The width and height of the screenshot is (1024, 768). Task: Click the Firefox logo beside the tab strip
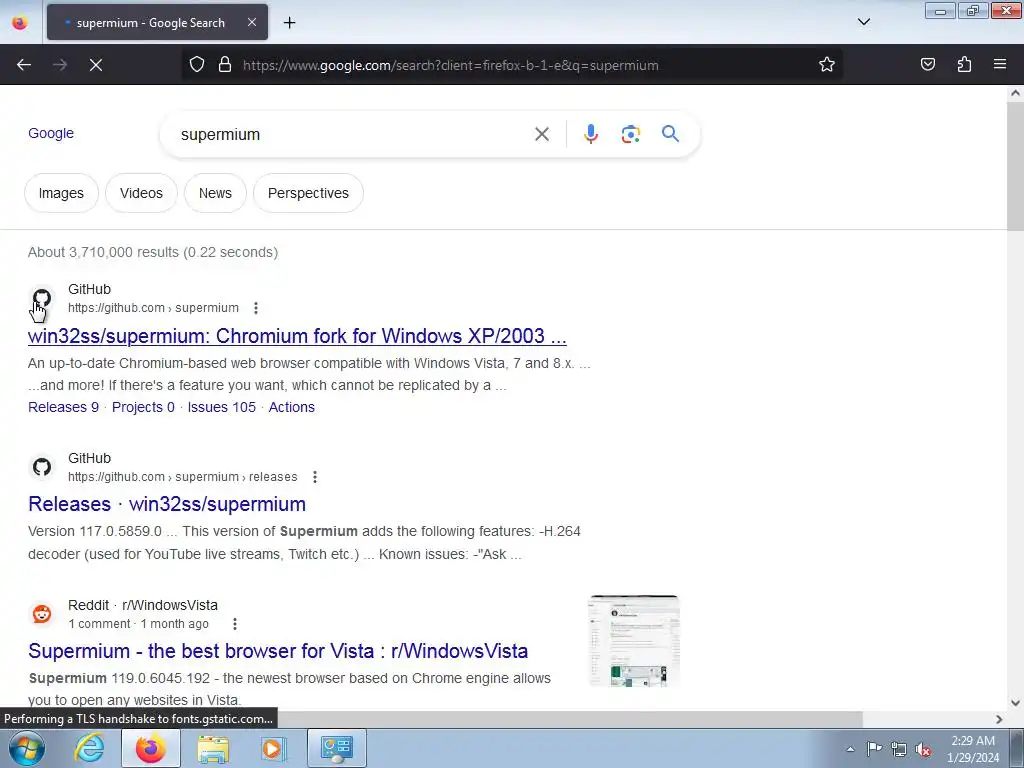click(20, 22)
